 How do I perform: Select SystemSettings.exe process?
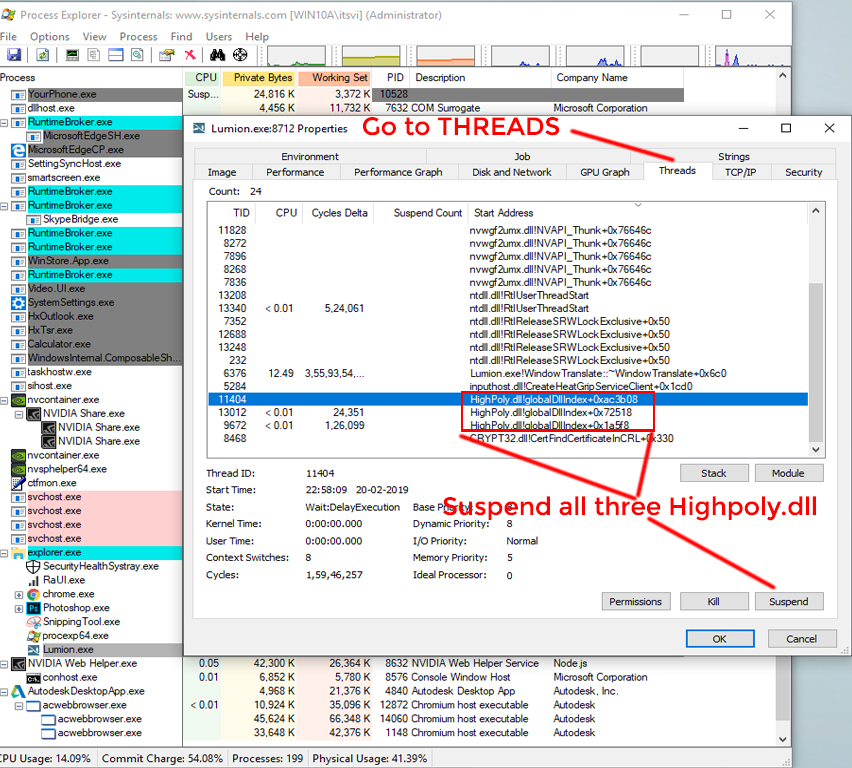point(71,302)
